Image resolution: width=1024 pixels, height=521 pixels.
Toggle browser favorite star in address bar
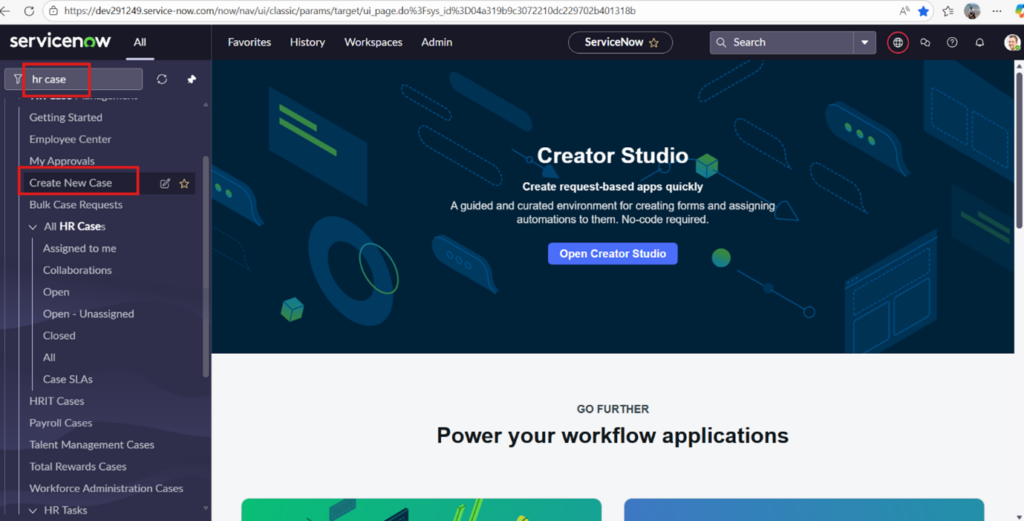923,11
